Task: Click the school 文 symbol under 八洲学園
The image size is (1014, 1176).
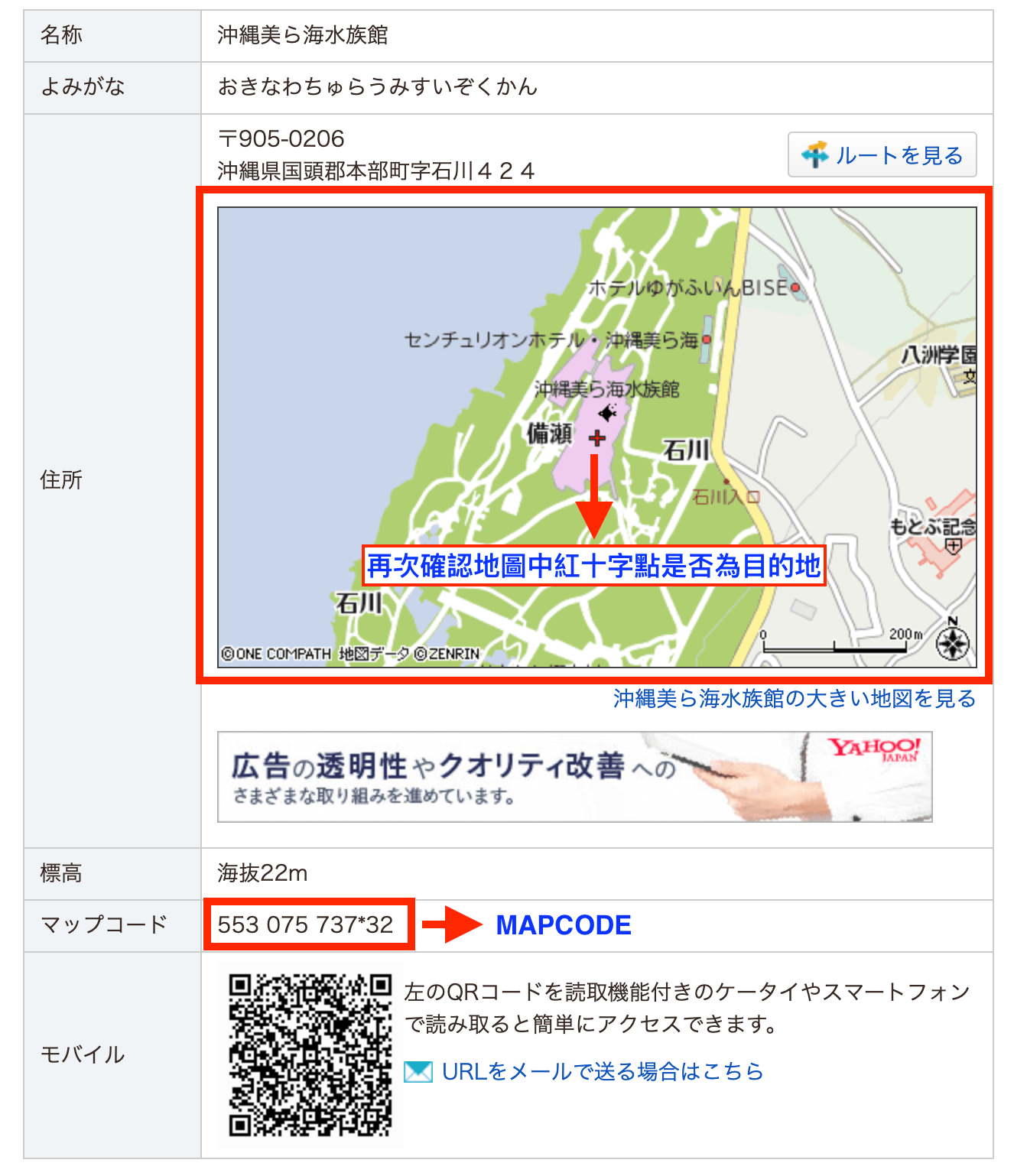Action: click(x=970, y=376)
